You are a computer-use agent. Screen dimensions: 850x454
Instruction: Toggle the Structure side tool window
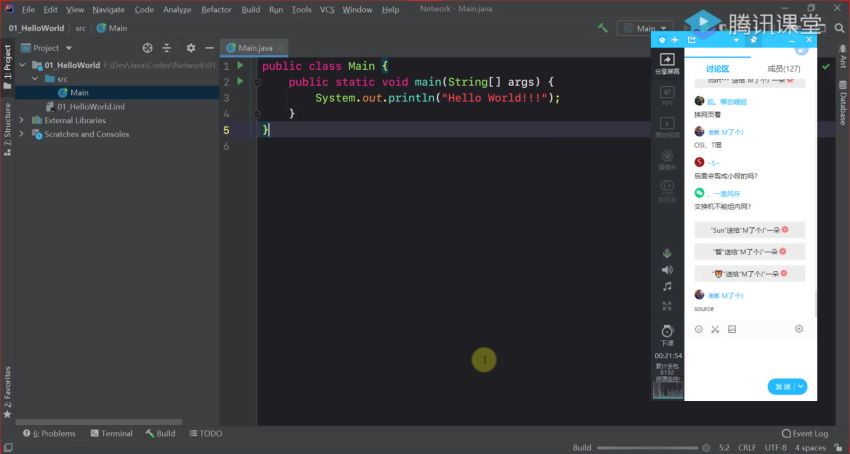pos(8,129)
